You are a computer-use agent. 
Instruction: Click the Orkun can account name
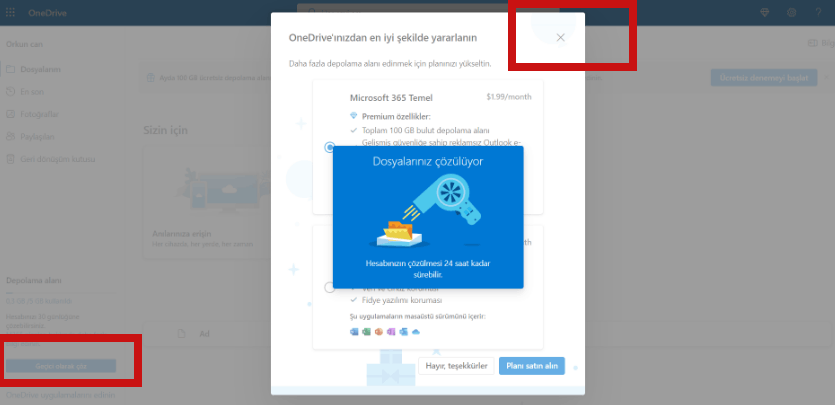click(x=24, y=44)
